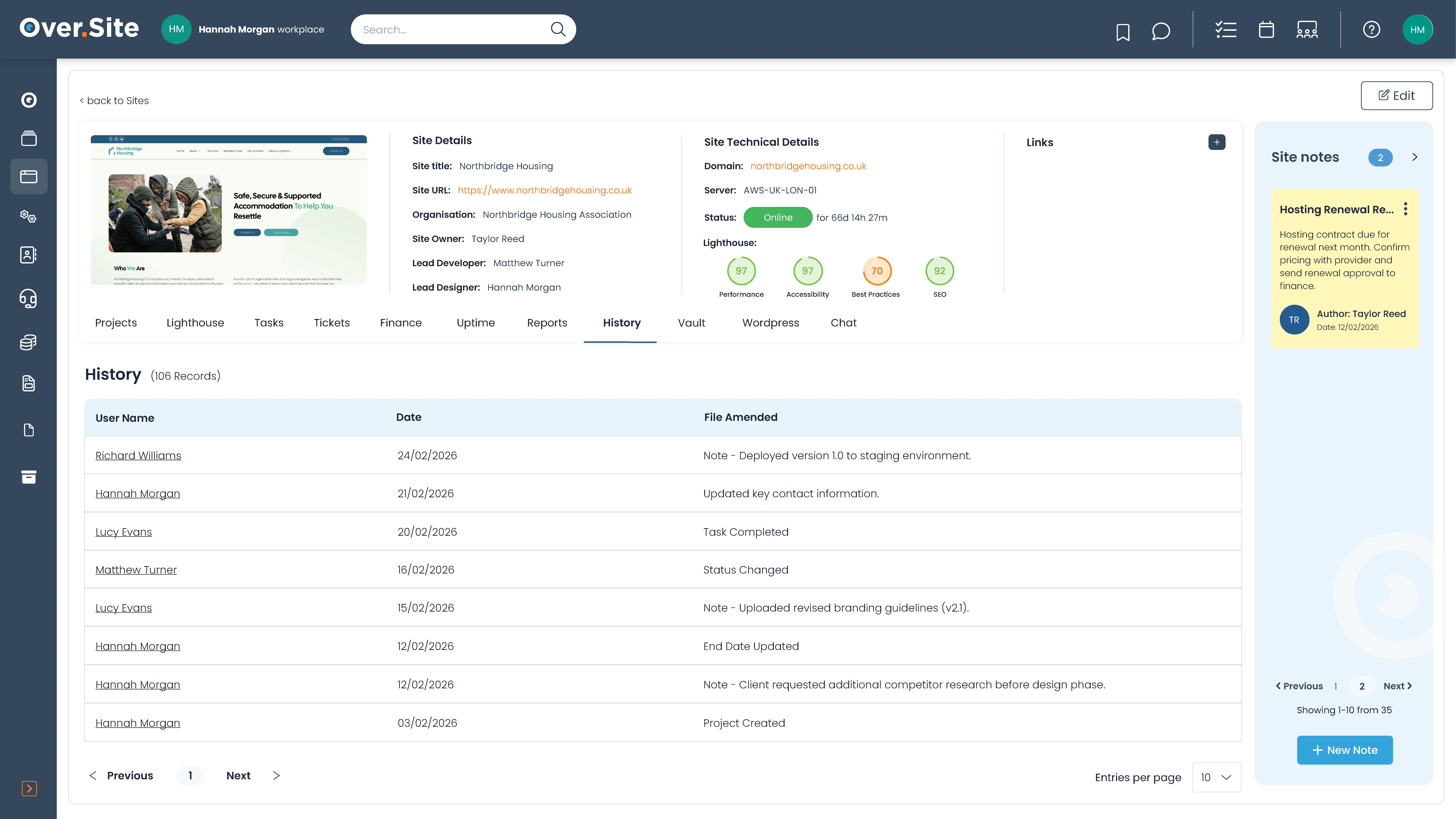Switch to the Lighthouse tab
The width and height of the screenshot is (1456, 819).
tap(195, 323)
